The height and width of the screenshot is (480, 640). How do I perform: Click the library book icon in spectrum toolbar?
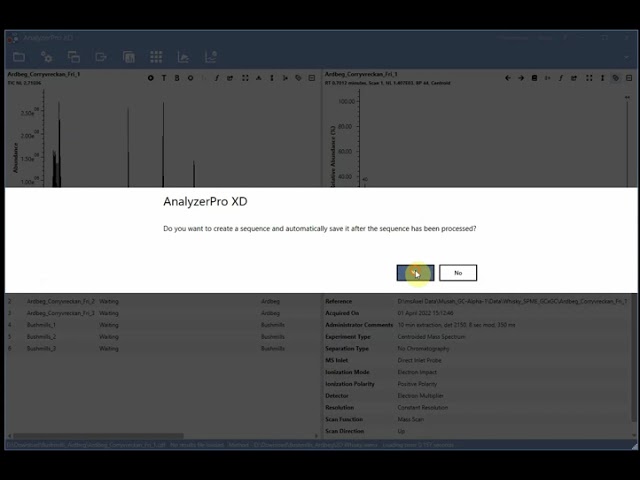pyautogui.click(x=534, y=78)
